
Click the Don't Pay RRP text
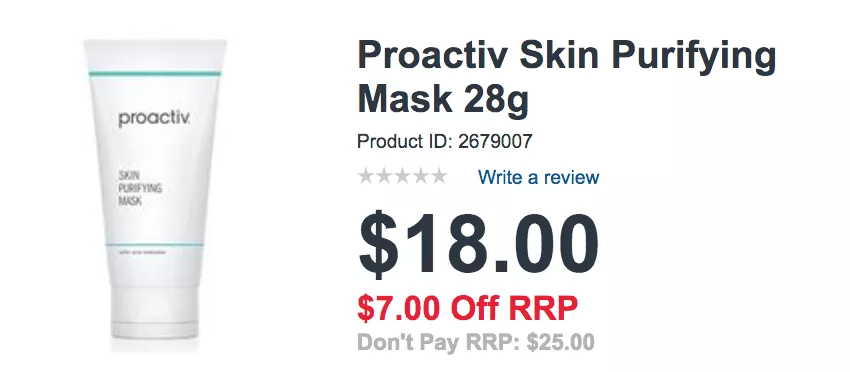[x=439, y=342]
